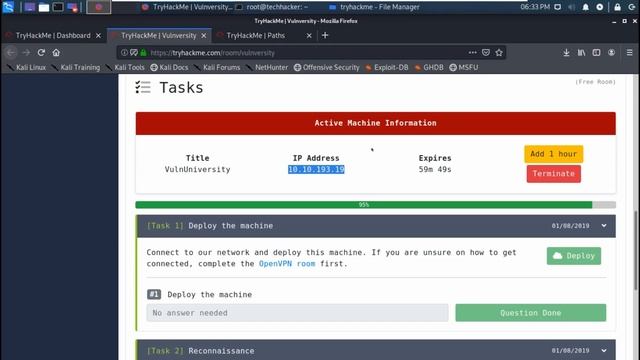Open Offensive Security bookmark
This screenshot has width=640, height=360.
point(327,67)
